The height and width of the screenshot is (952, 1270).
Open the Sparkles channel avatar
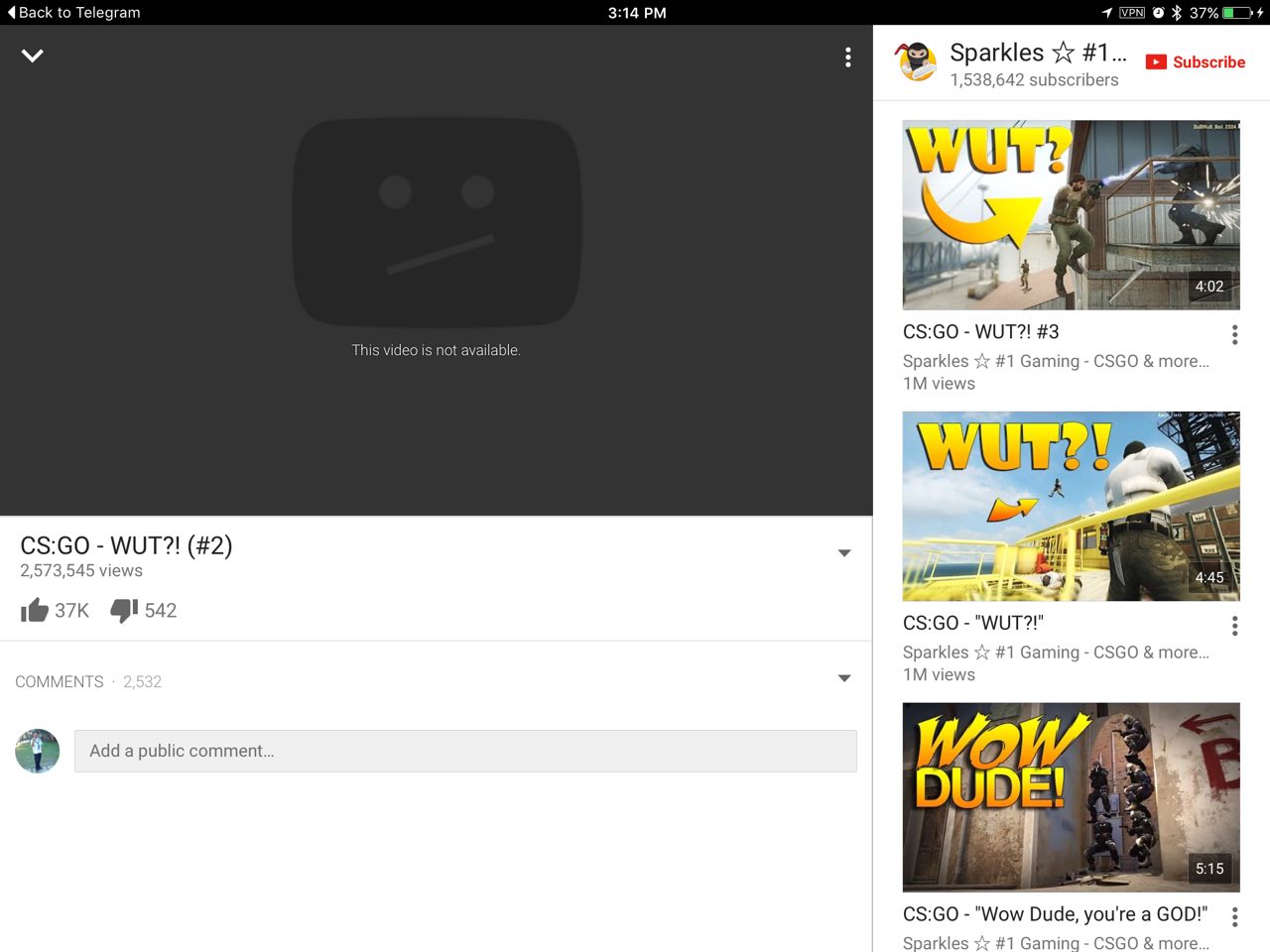[x=917, y=62]
